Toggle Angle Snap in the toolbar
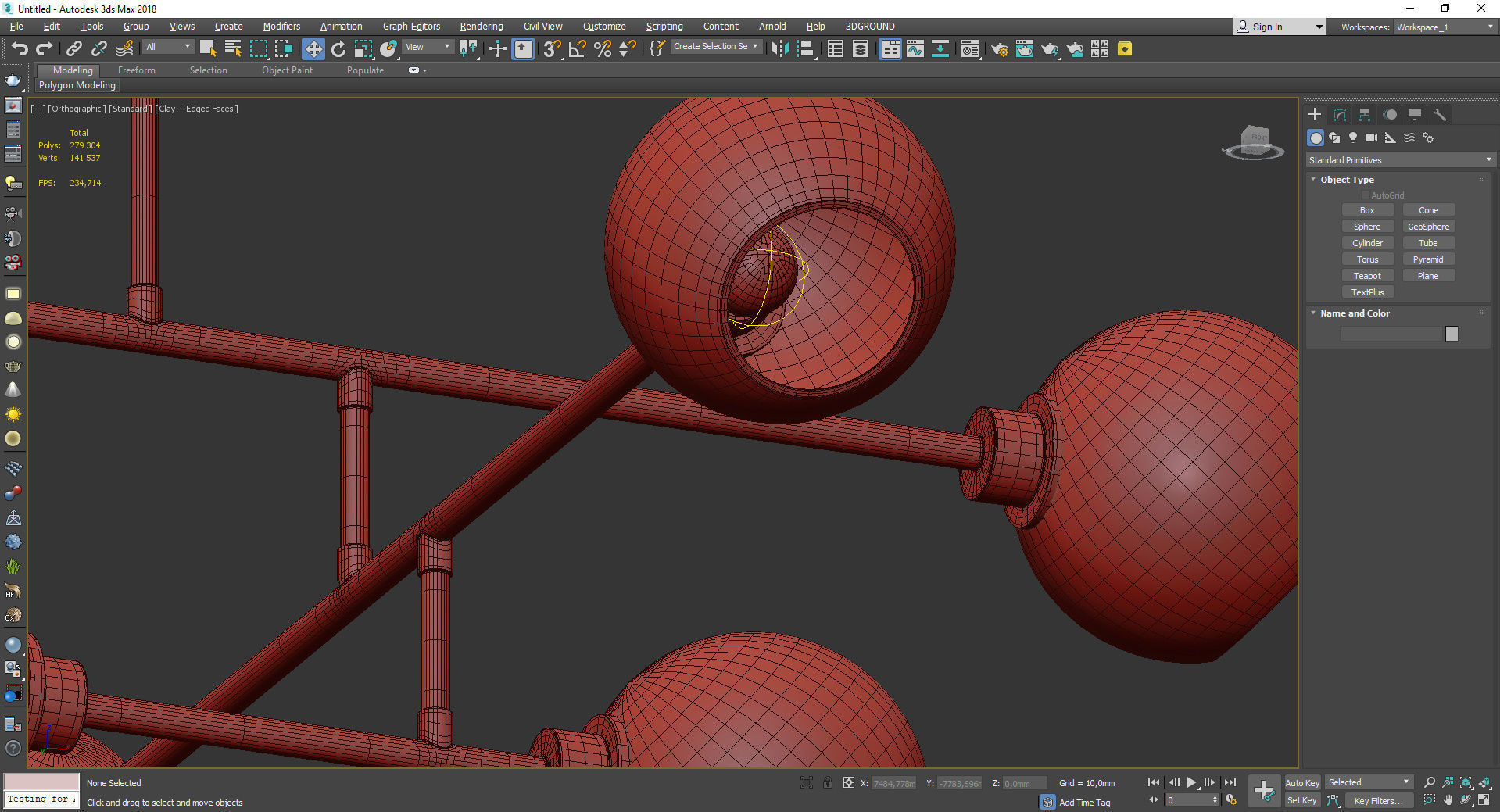The height and width of the screenshot is (812, 1500). pos(577,49)
